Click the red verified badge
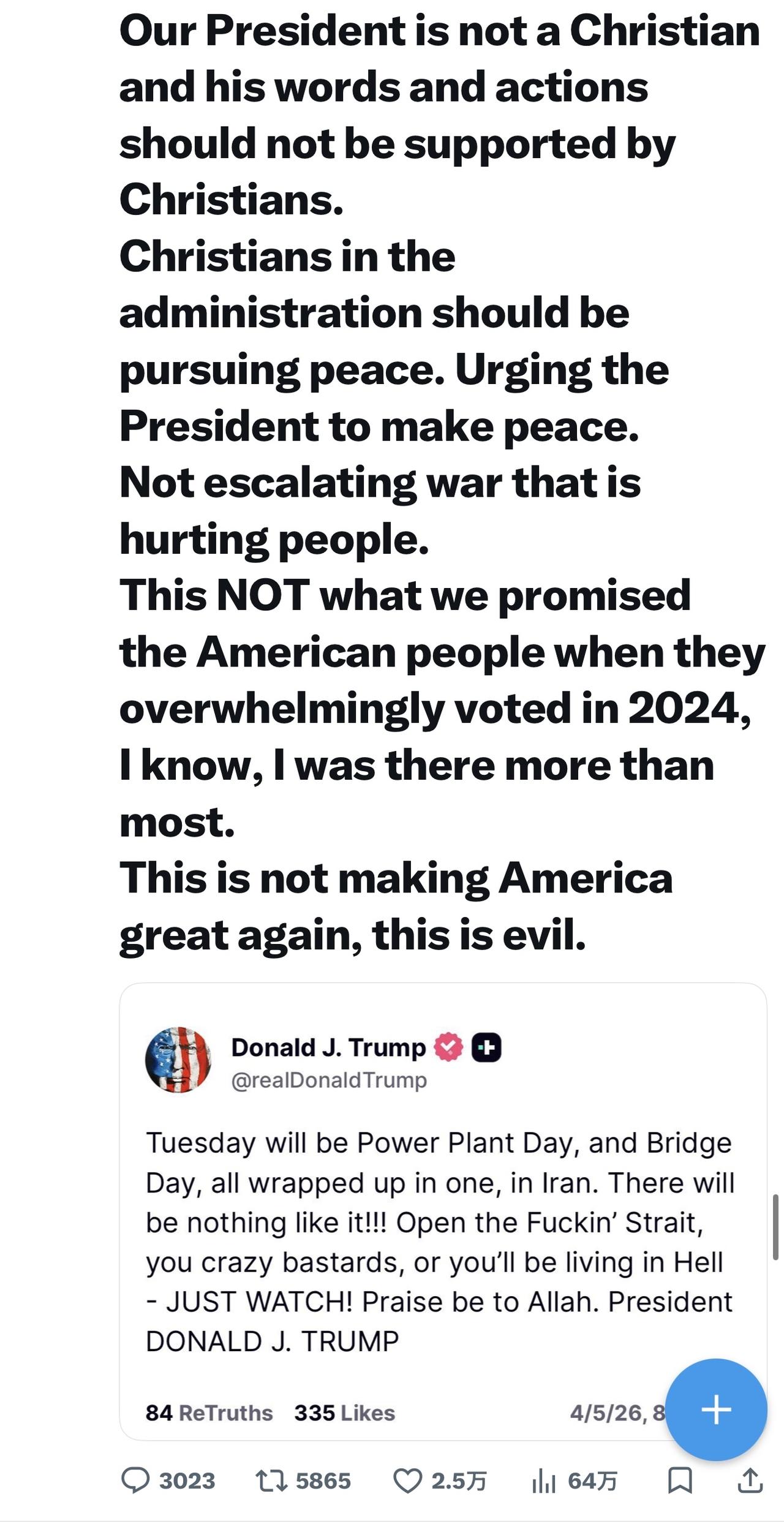The image size is (784, 1535). 448,1047
